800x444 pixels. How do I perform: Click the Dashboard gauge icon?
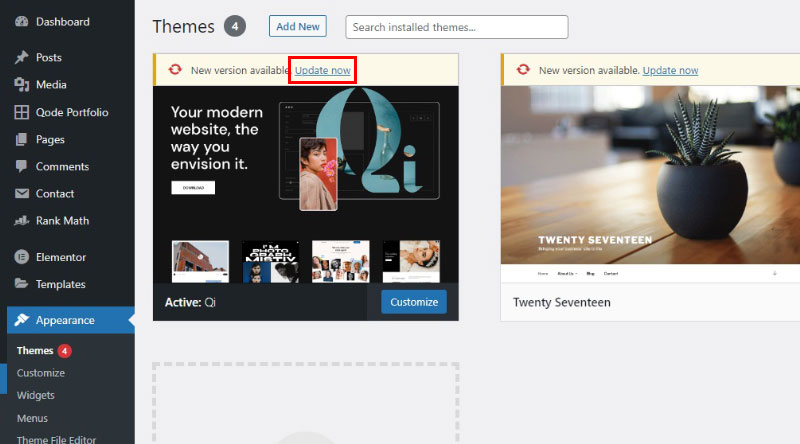tap(21, 21)
